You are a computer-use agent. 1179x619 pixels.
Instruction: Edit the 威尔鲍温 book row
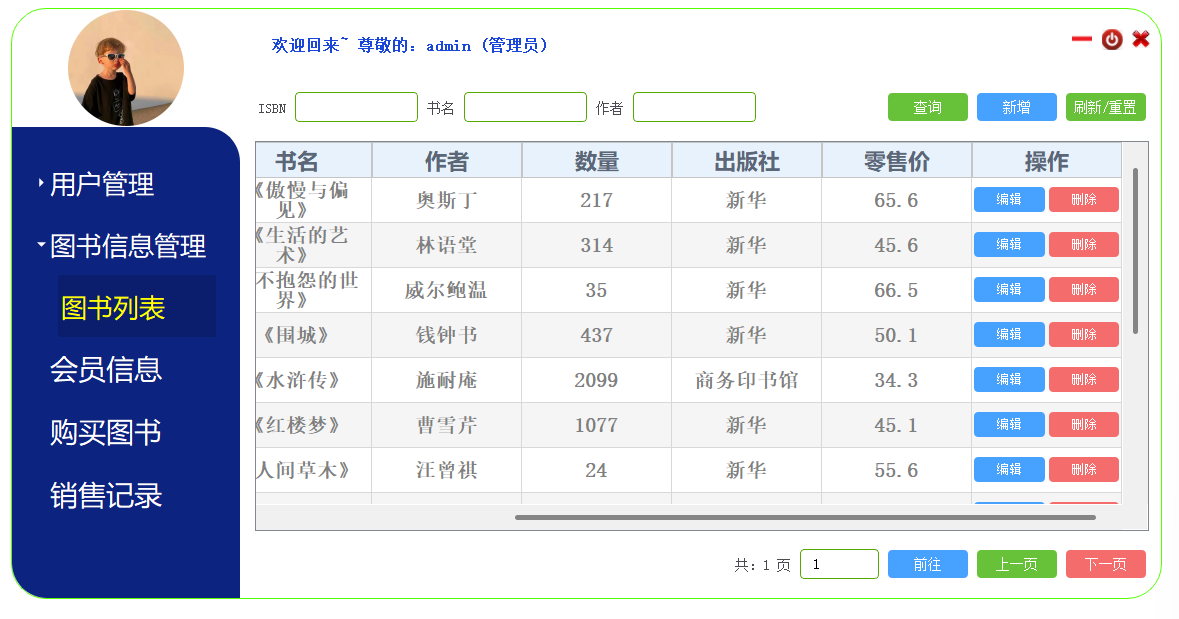click(1009, 290)
